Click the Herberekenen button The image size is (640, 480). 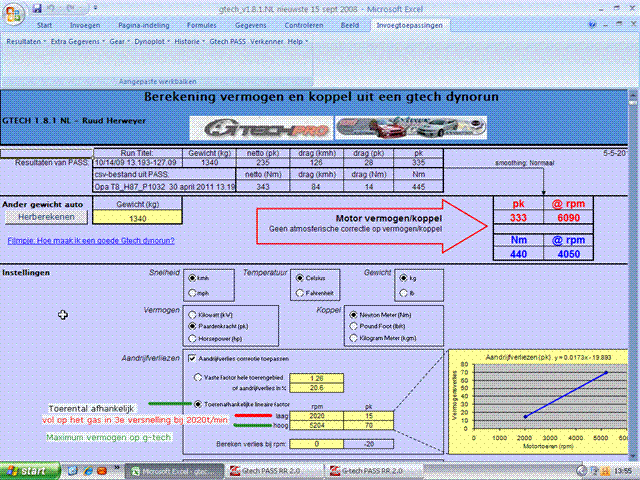[x=46, y=217]
